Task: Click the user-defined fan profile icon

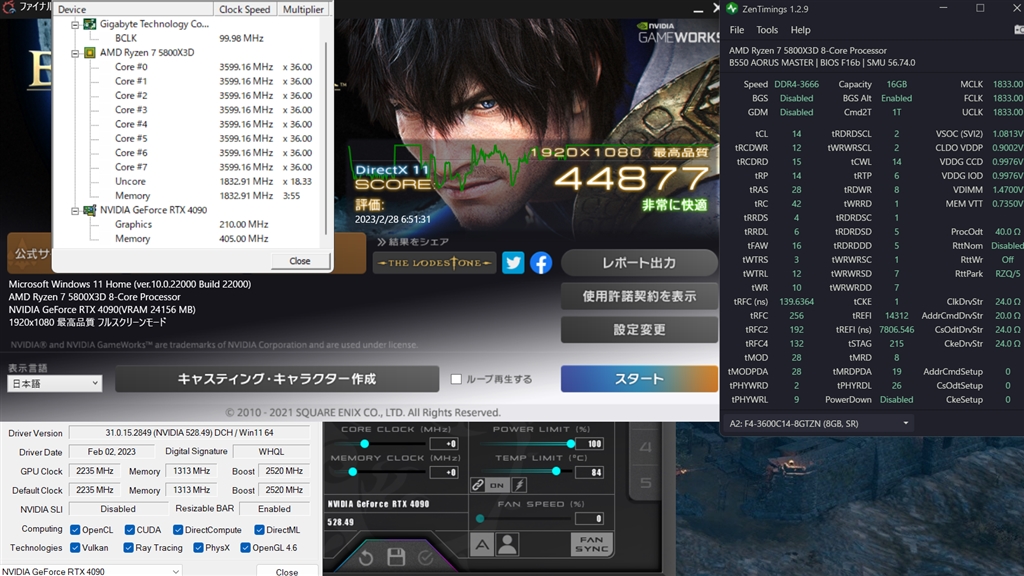Action: (507, 545)
